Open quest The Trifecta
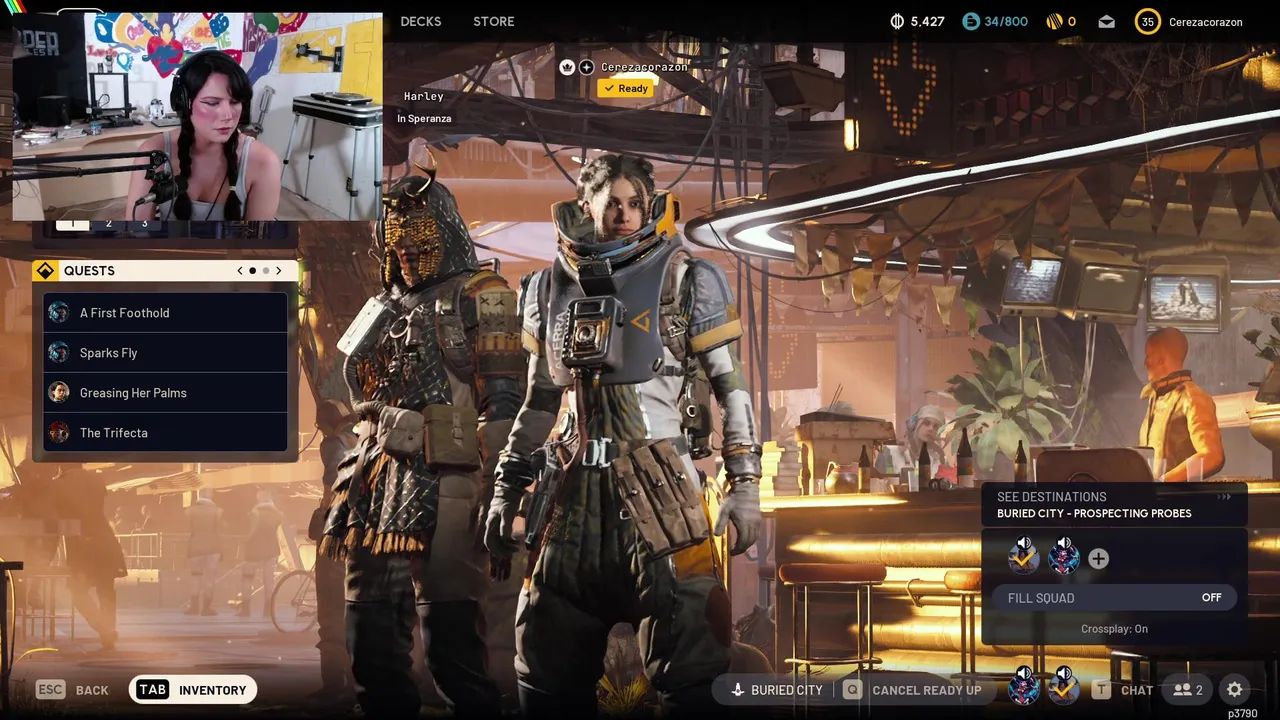 click(x=165, y=432)
